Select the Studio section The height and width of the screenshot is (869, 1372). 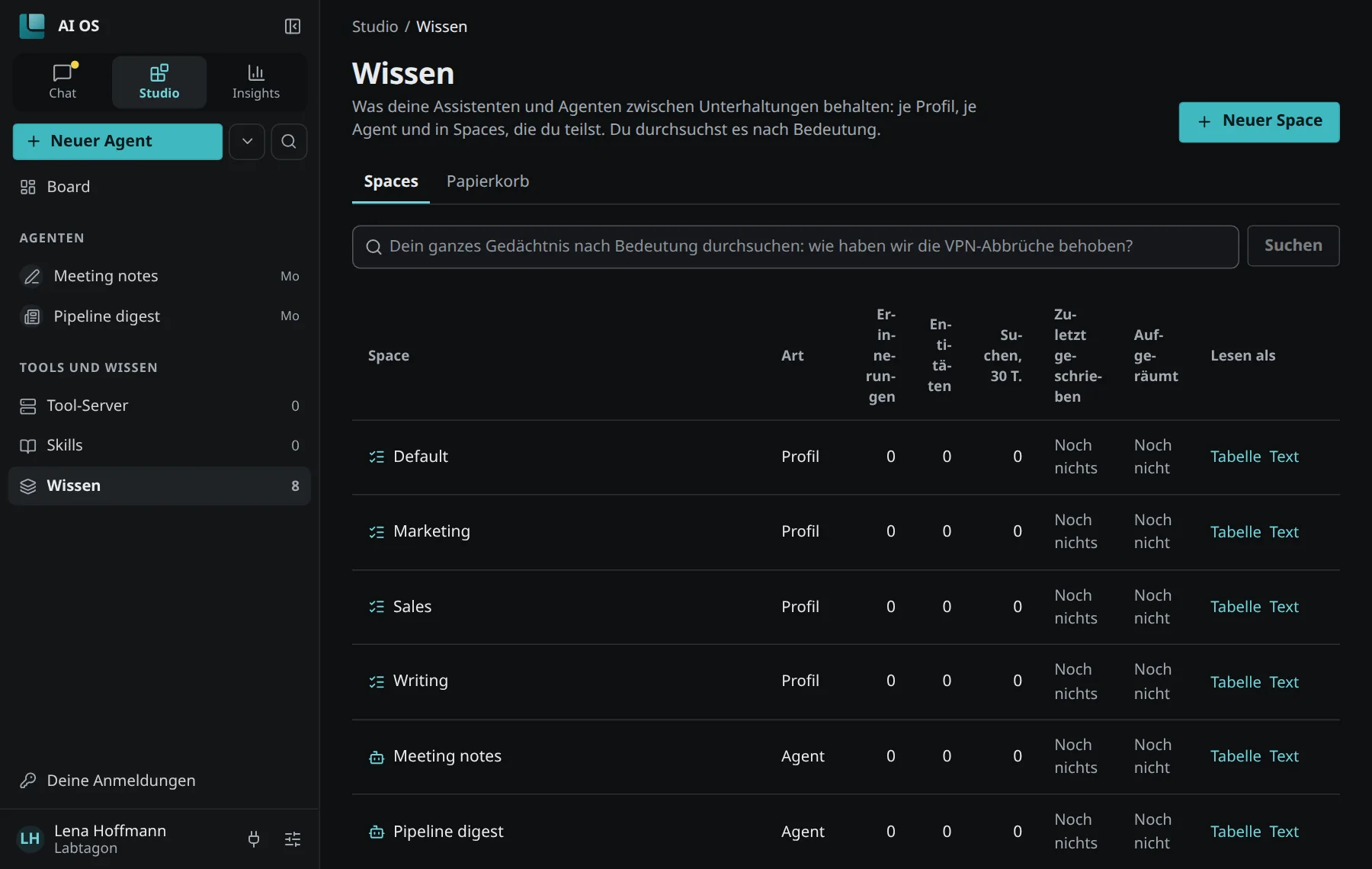[x=159, y=82]
